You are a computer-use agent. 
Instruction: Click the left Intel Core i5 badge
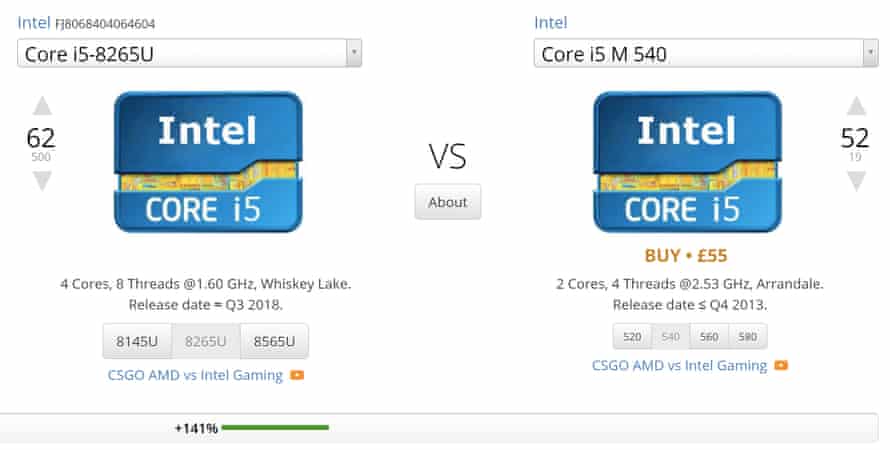(x=208, y=161)
